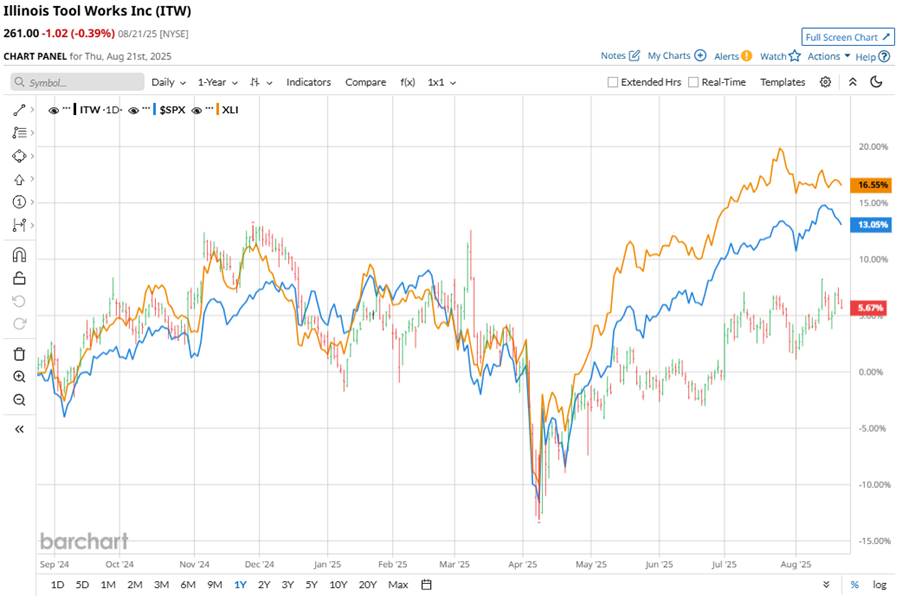Open the Indicators panel
This screenshot has width=902, height=602.
[308, 82]
